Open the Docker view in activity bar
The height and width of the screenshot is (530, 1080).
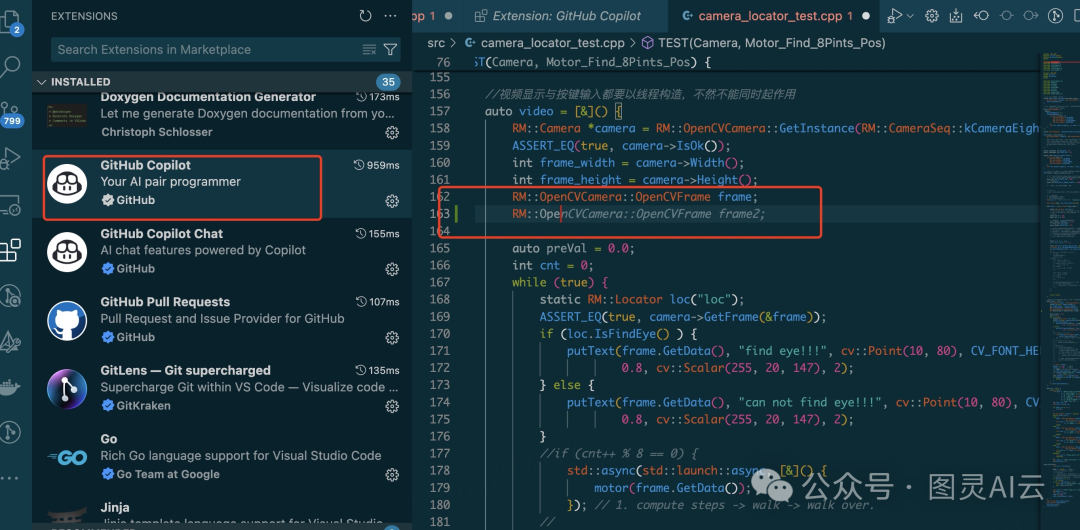point(10,388)
